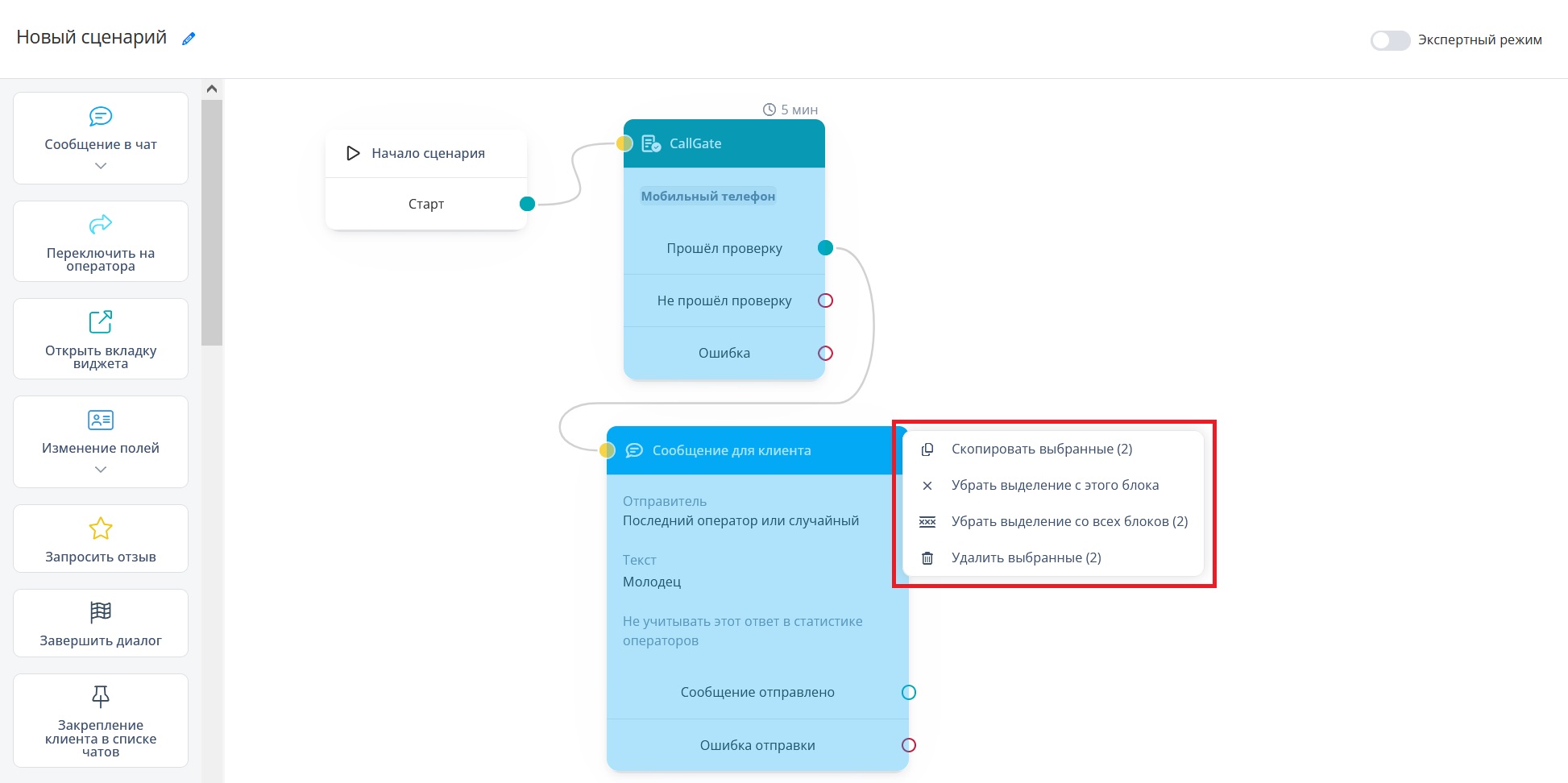Click the CallGate block input connector

click(x=624, y=143)
